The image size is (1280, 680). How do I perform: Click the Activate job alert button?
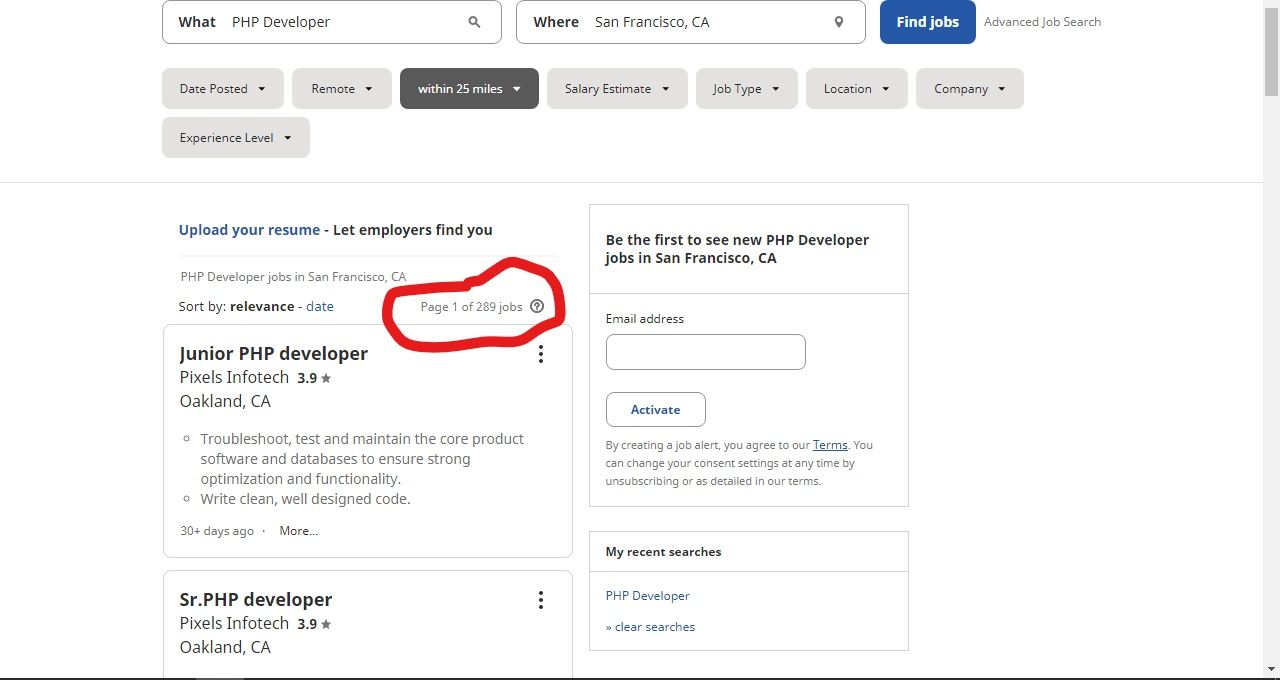coord(655,410)
